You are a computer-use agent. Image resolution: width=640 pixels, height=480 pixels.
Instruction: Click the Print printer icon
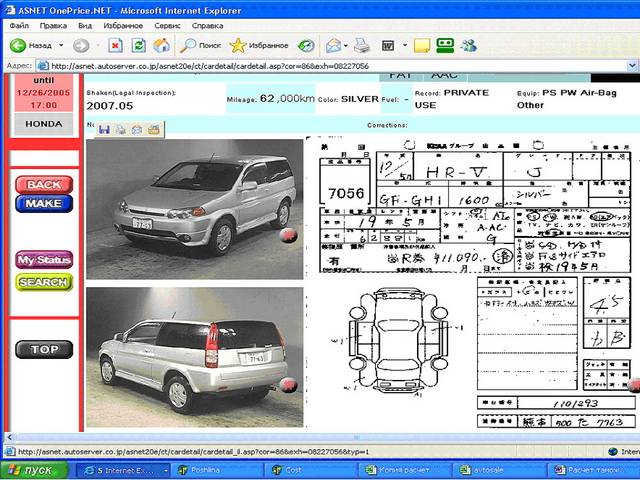click(x=362, y=45)
